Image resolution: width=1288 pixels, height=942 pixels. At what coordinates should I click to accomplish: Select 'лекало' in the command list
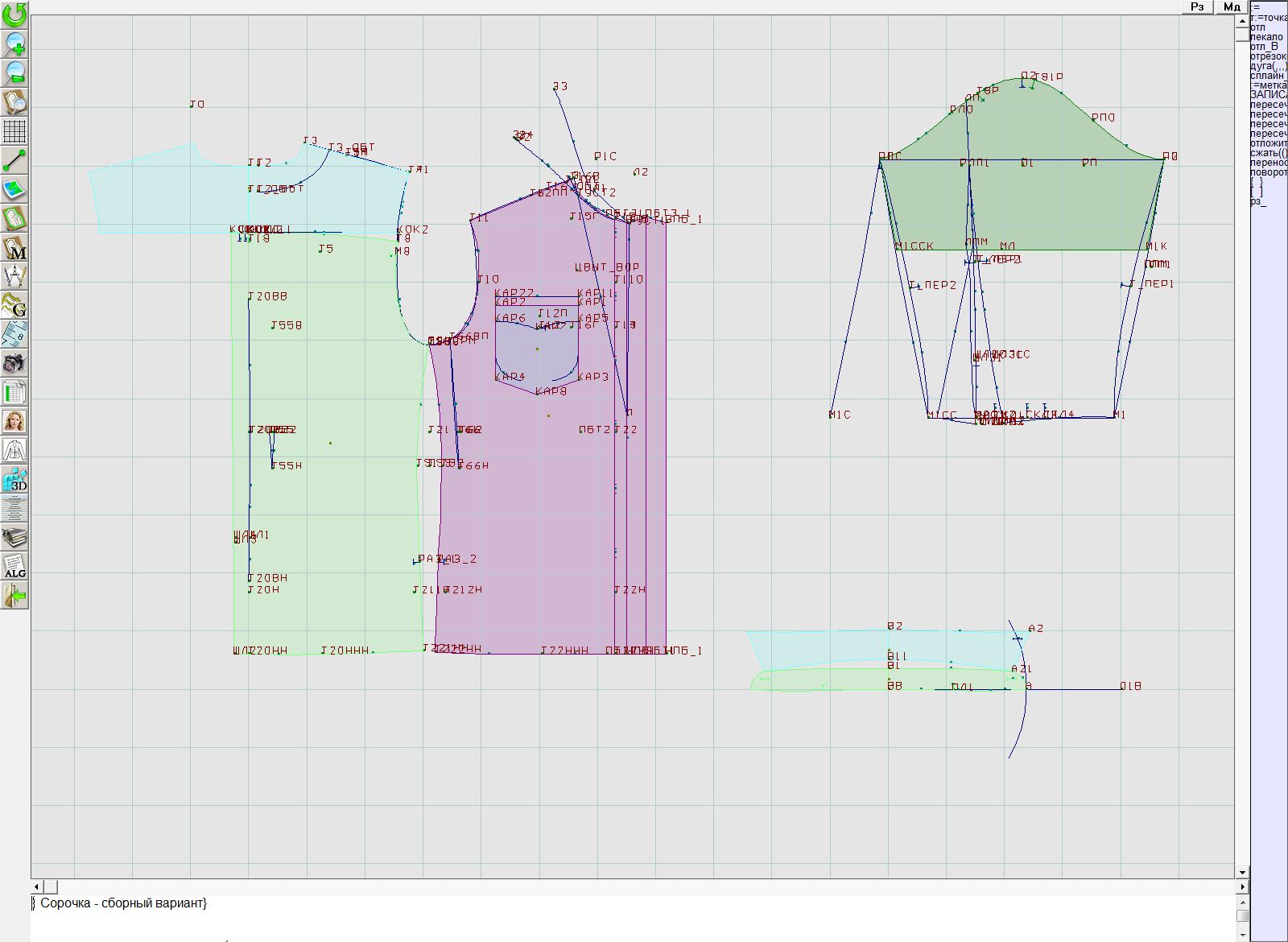pyautogui.click(x=1266, y=37)
